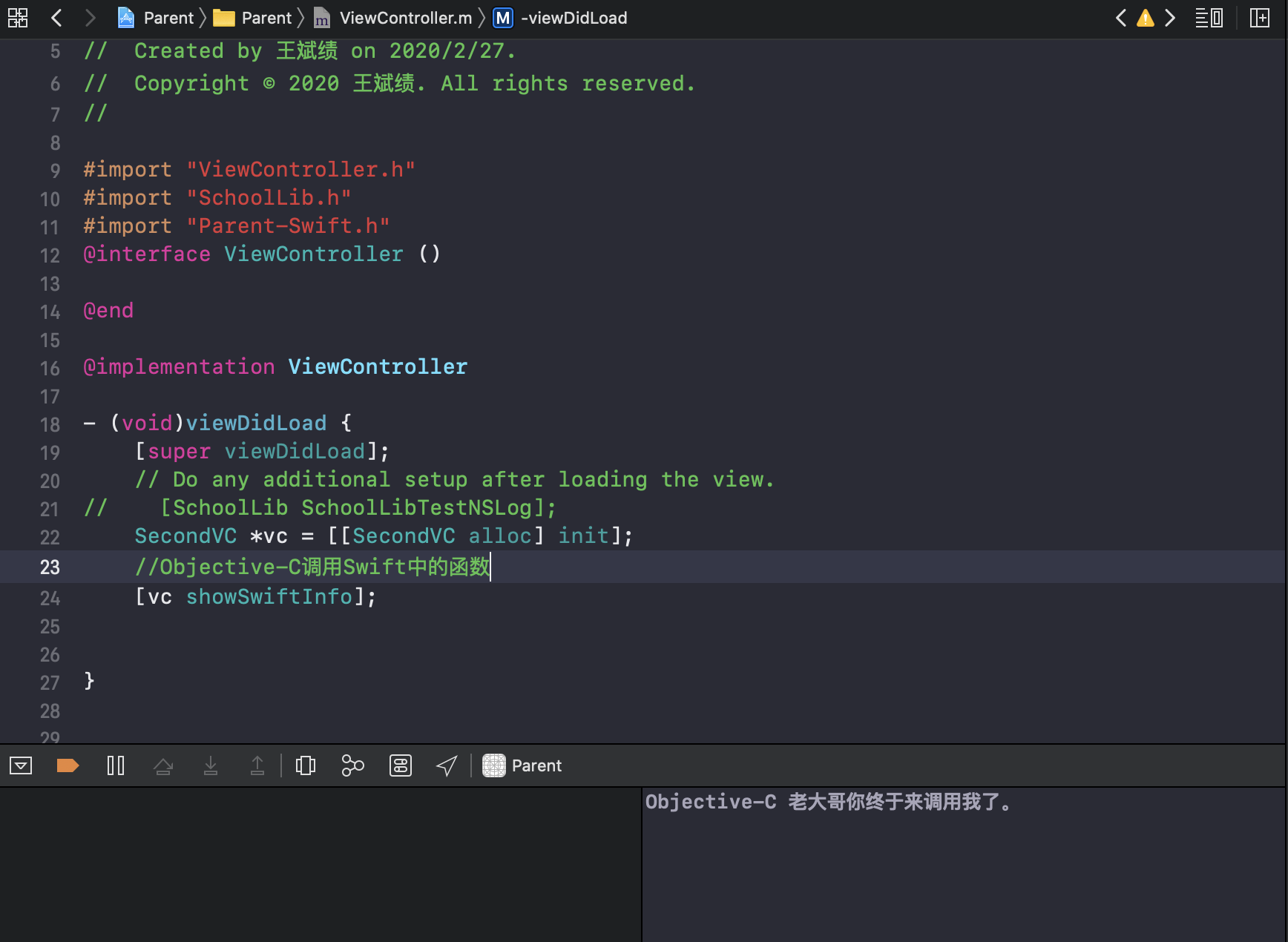Jump to previous issue arrow
Viewport: 1288px width, 942px height.
1121,18
